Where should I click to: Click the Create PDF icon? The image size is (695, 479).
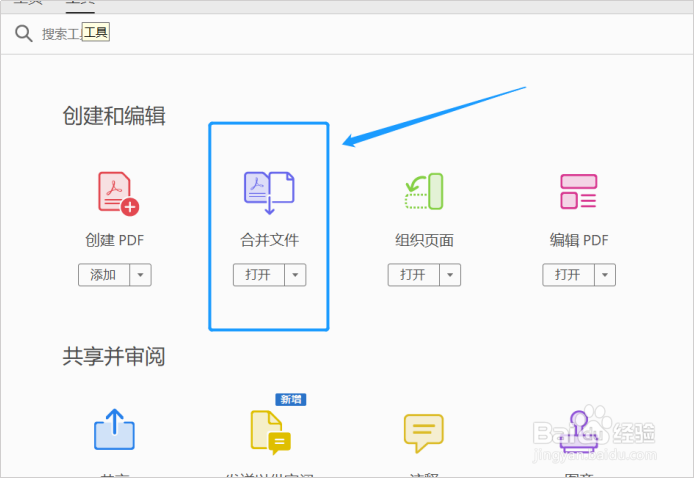(x=118, y=194)
